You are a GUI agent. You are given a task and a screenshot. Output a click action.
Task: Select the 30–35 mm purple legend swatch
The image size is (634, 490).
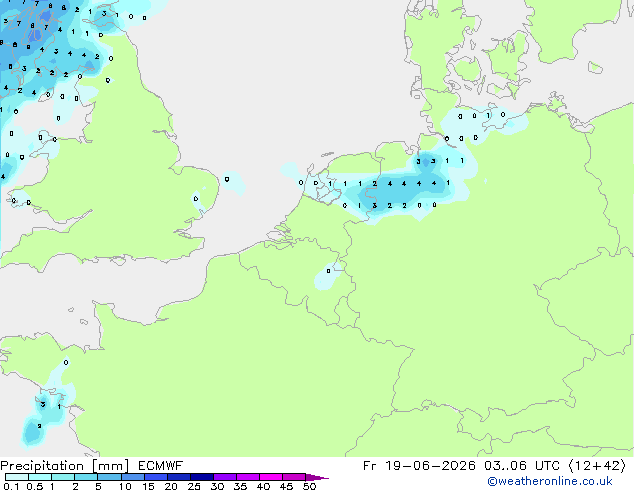tap(224, 477)
